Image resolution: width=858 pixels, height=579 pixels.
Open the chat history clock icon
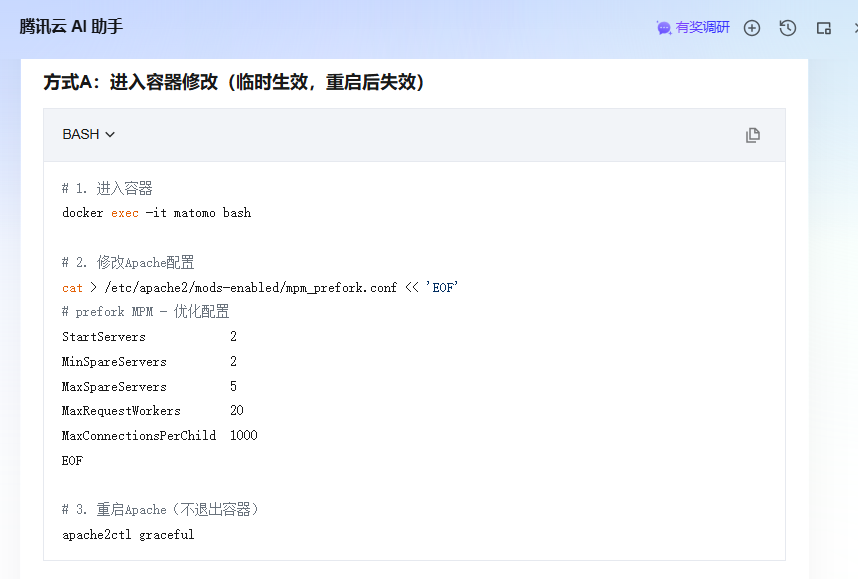pos(788,28)
